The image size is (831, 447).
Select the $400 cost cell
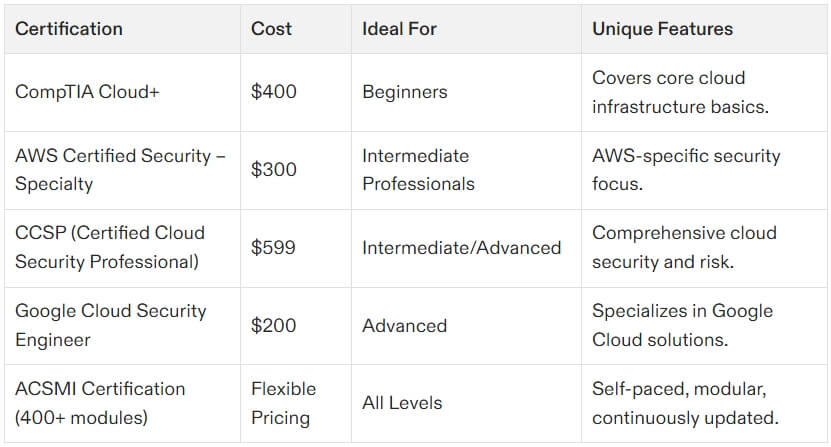click(274, 92)
